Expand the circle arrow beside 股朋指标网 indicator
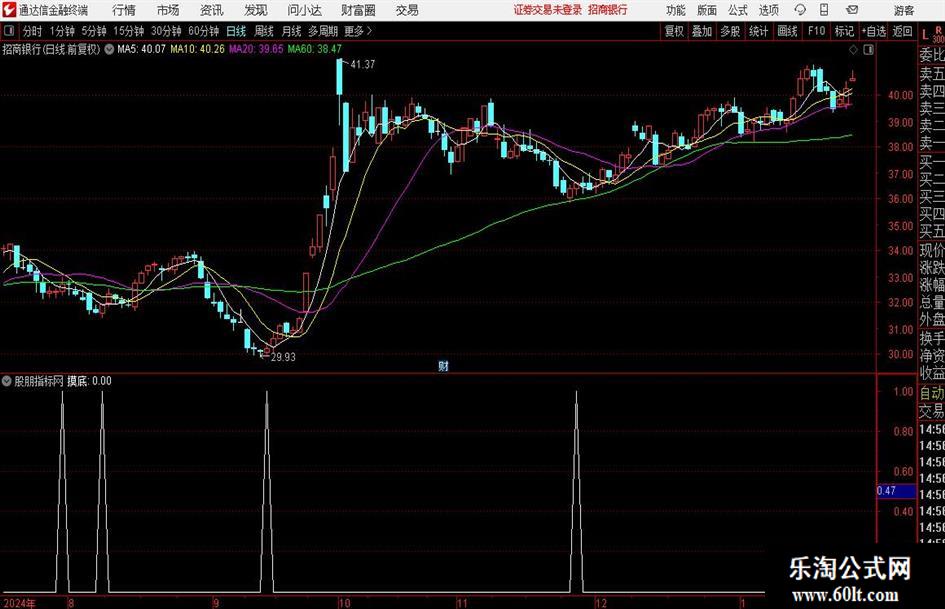 7,381
